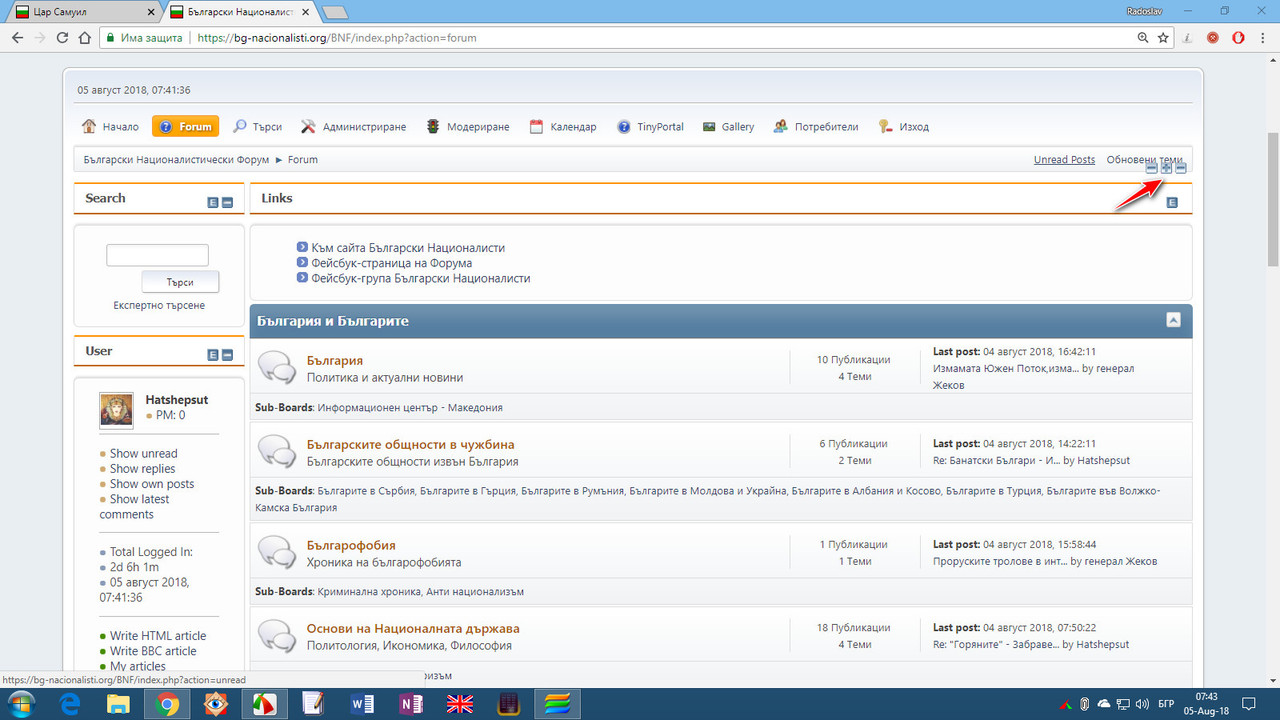Image resolution: width=1280 pixels, height=720 pixels.
Task: Click the Изход logout menu item
Action: click(x=903, y=127)
